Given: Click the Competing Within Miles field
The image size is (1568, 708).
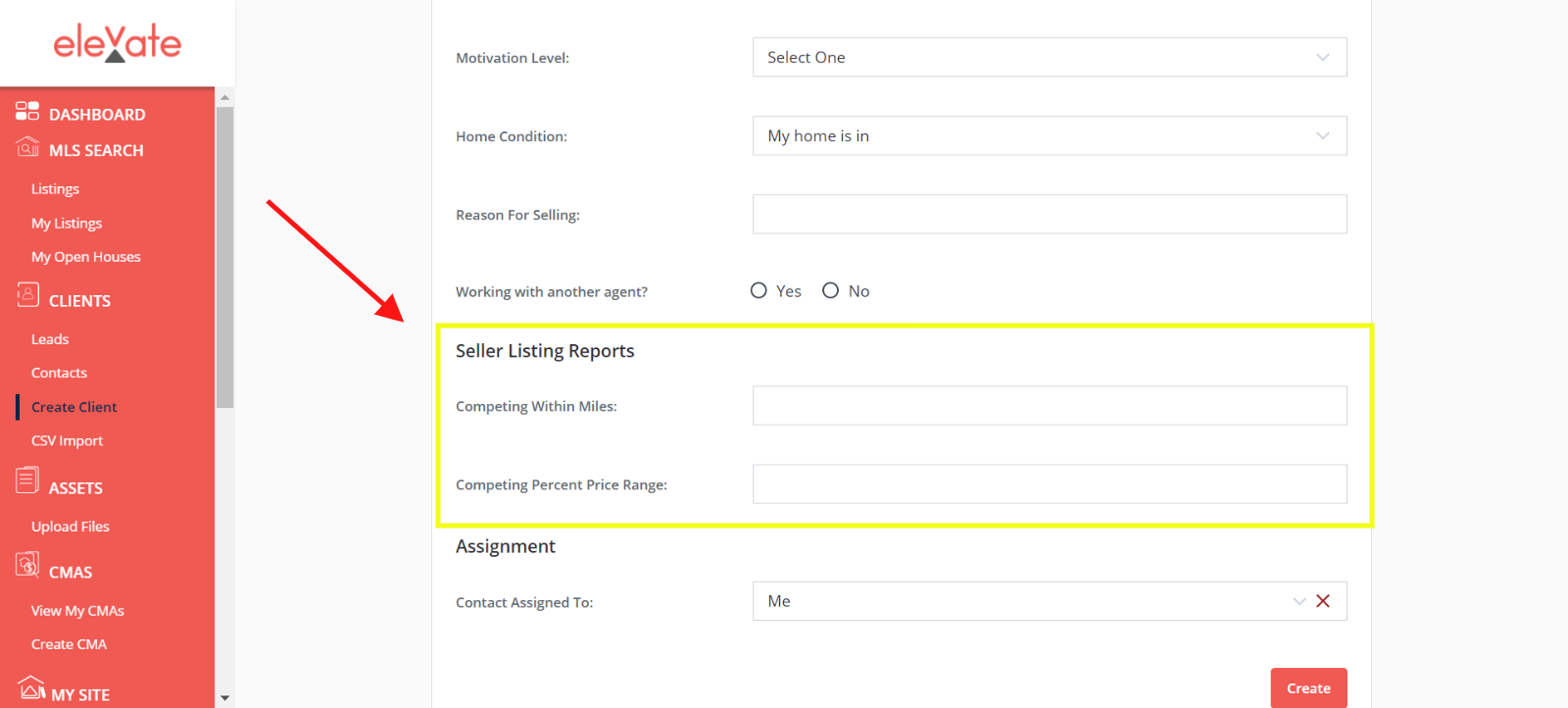Looking at the screenshot, I should pos(1050,405).
